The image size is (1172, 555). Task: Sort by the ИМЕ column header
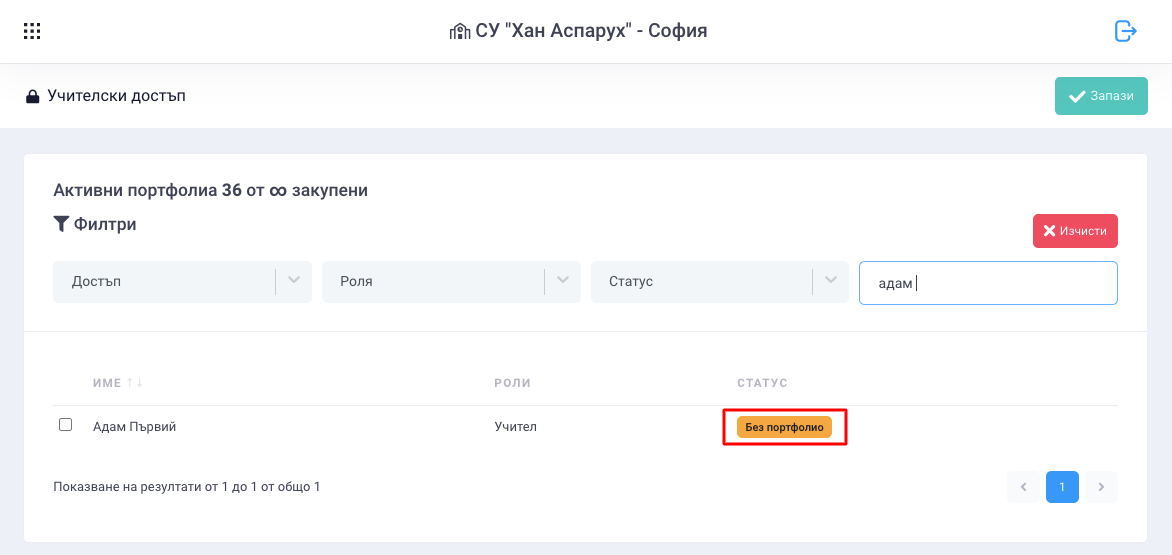click(x=107, y=382)
